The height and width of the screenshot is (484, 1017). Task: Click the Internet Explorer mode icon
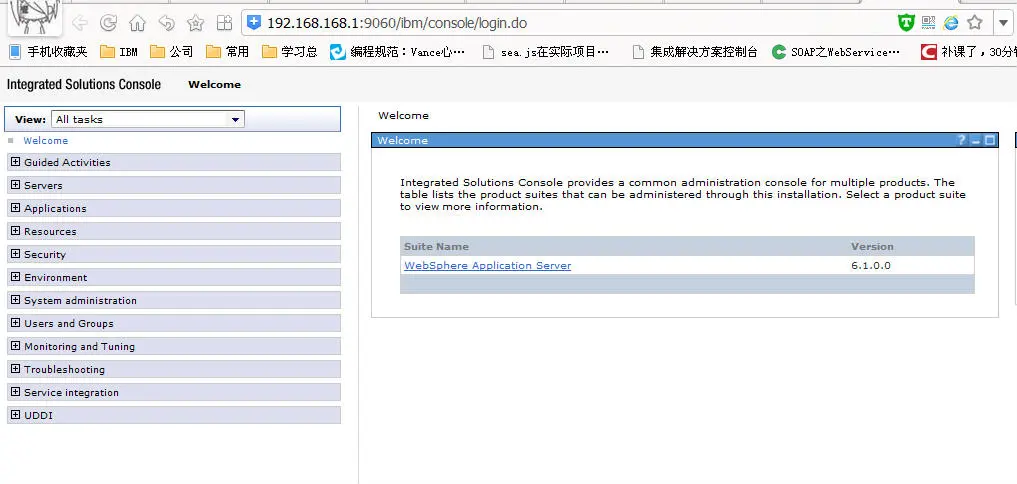click(x=951, y=23)
